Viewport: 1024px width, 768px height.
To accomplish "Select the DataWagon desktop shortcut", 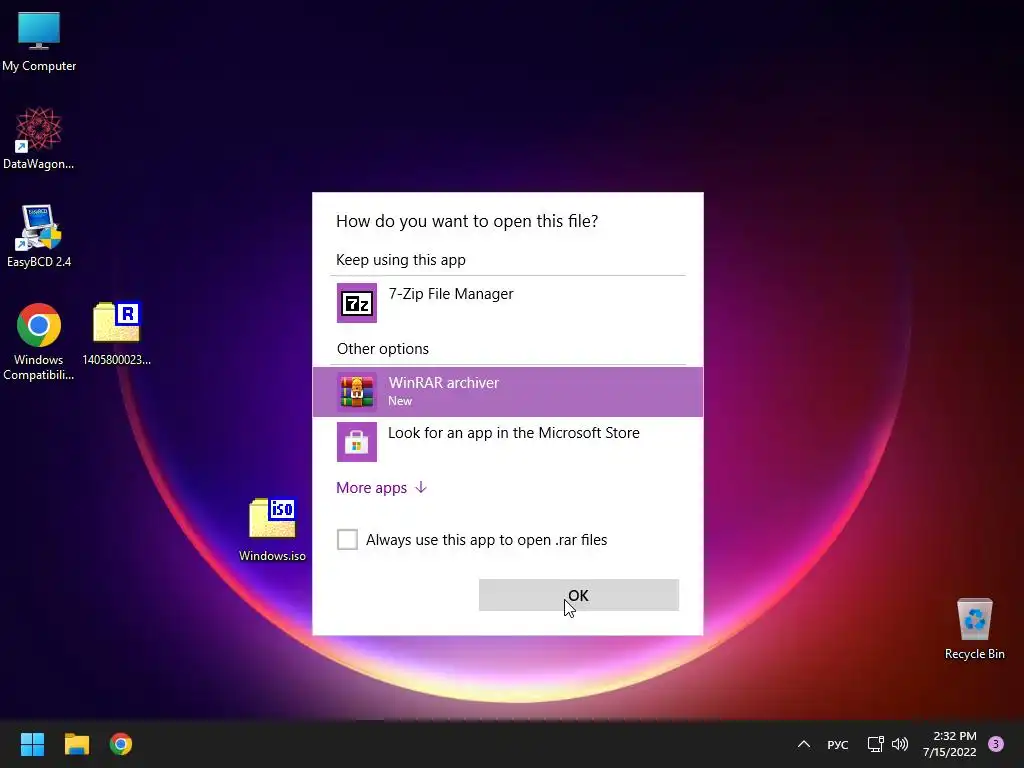I will [x=39, y=139].
